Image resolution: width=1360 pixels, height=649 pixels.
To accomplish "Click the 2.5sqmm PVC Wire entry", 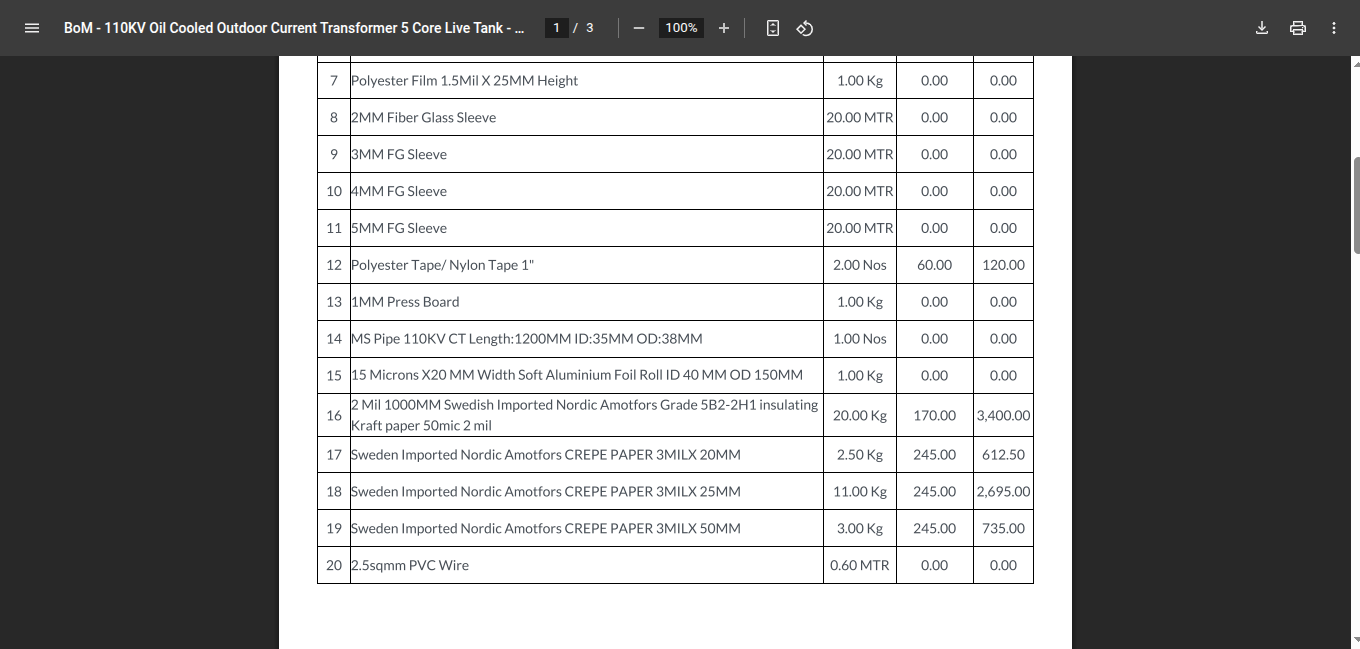I will tap(409, 566).
